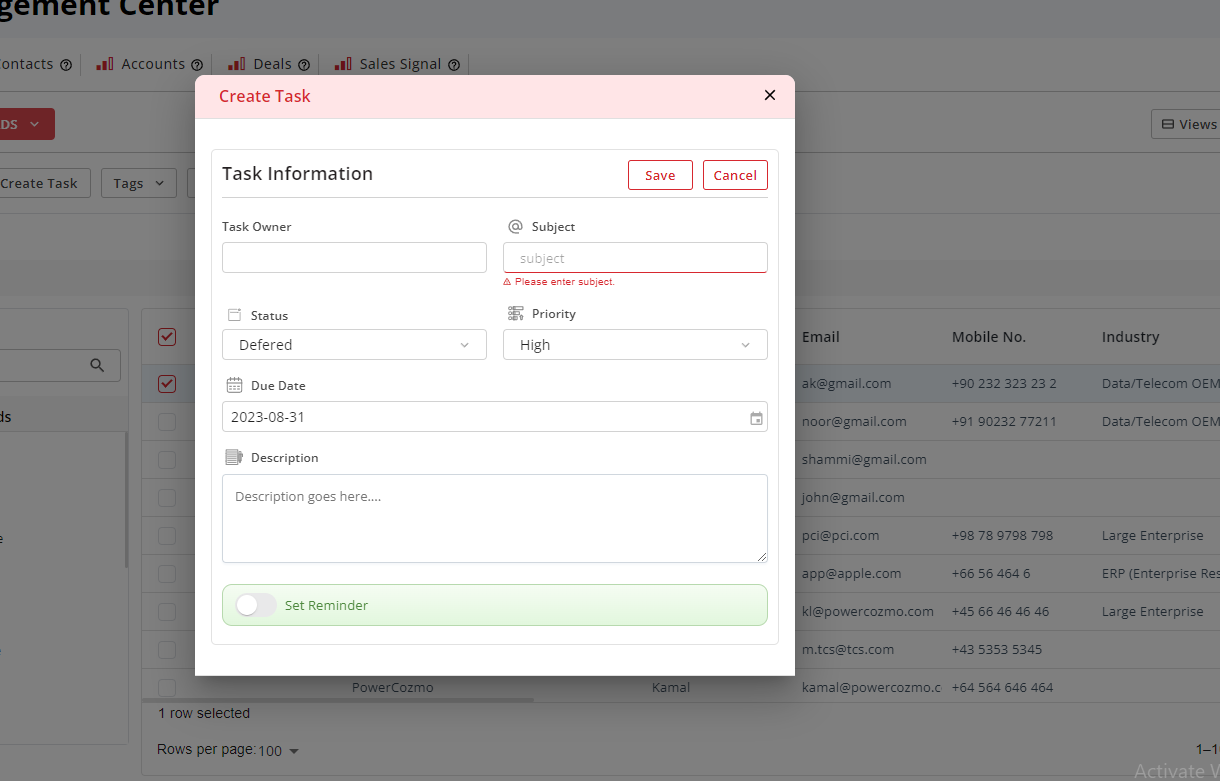Switch to the Accounts tab
1220x781 pixels.
(x=152, y=64)
